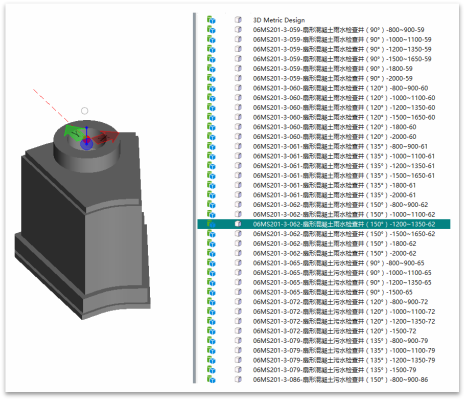This screenshot has height=399, width=465.
Task: Click model icon for 06MS201-3-059 (90°)-800~900-59
Action: click(211, 30)
